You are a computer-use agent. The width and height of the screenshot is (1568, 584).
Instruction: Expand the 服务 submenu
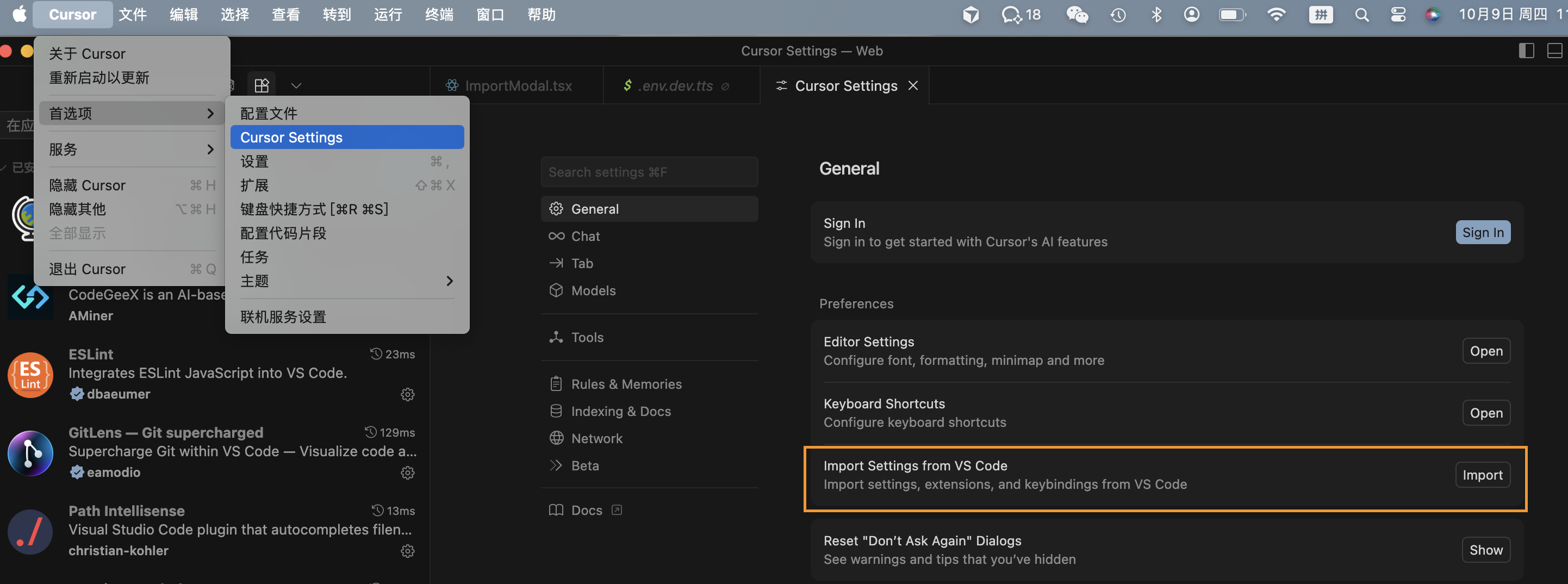tap(131, 149)
